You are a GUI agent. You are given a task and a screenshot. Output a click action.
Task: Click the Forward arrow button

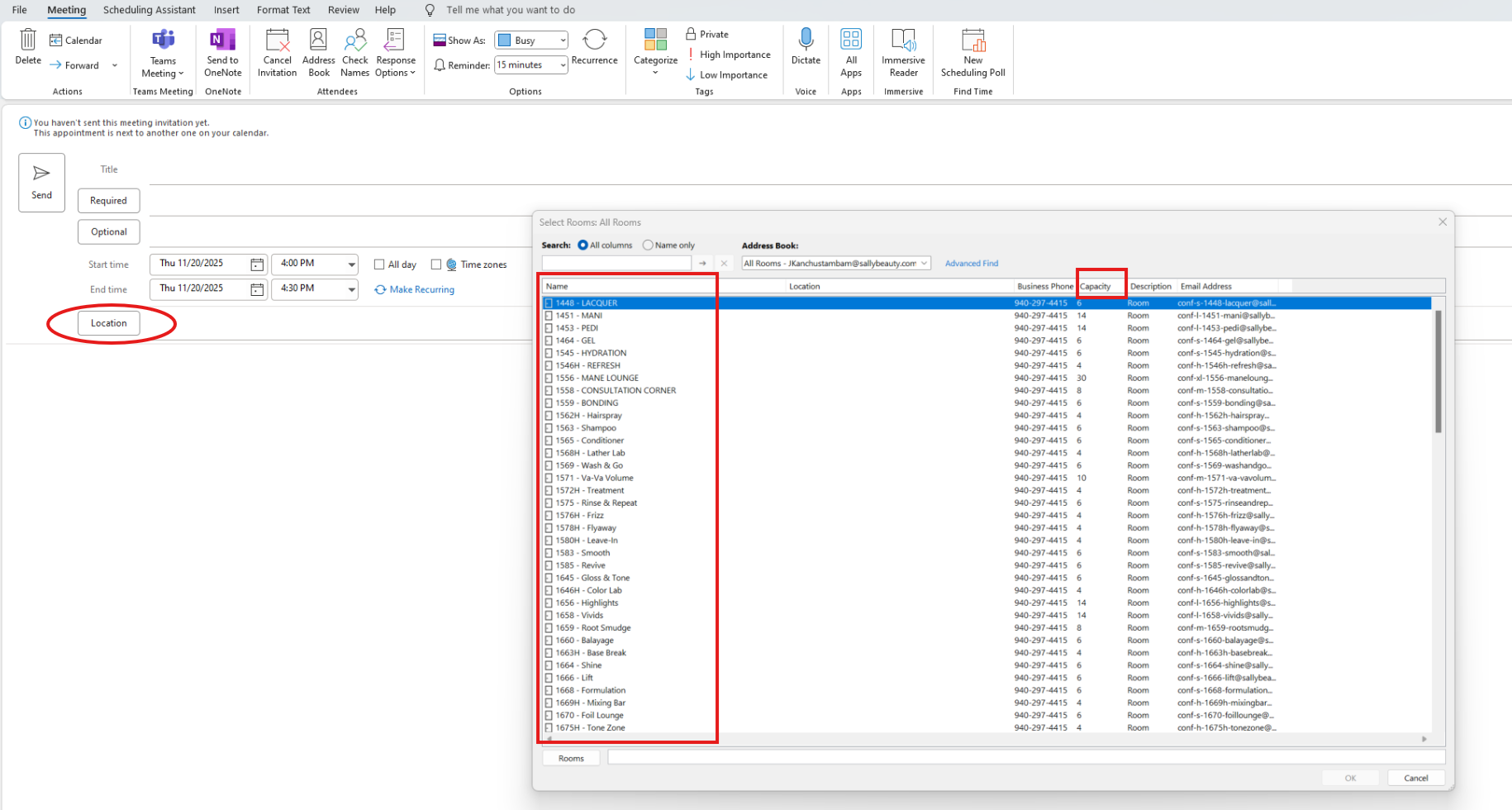coord(74,65)
